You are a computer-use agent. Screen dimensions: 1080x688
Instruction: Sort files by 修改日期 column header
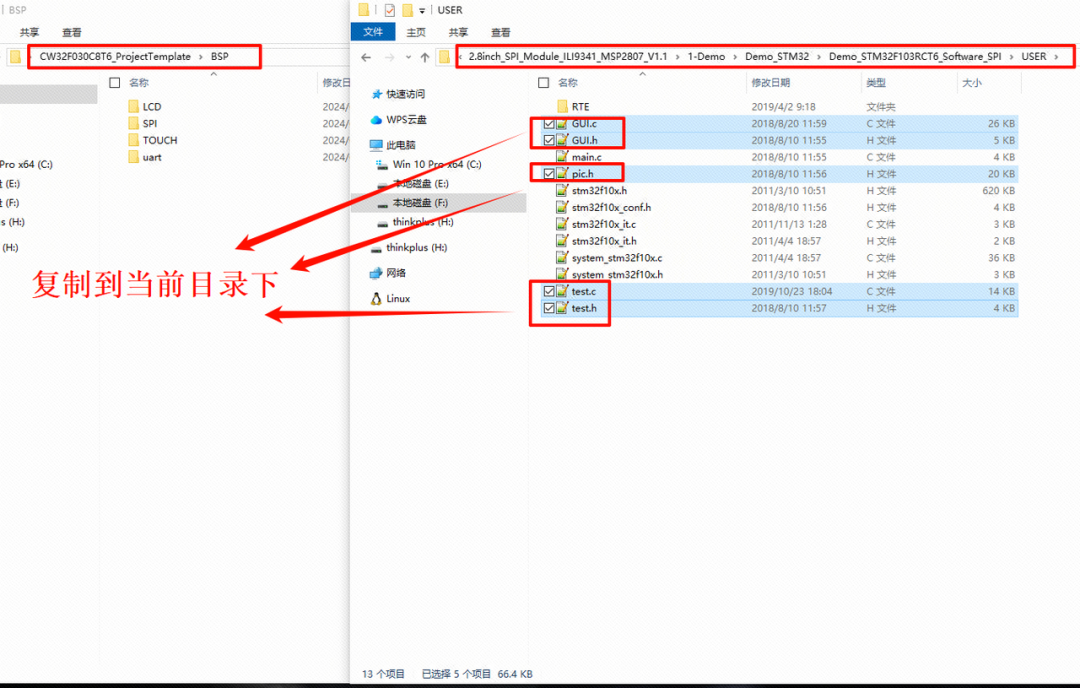(x=771, y=83)
